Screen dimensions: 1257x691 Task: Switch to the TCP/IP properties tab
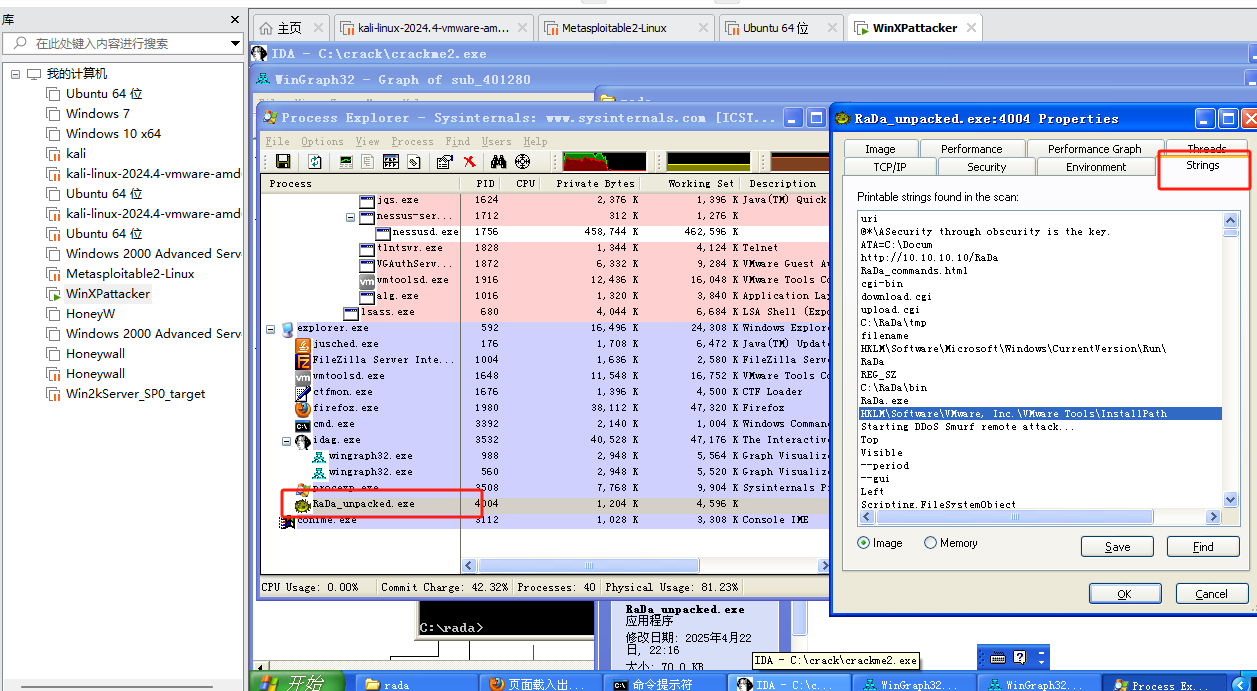(x=889, y=167)
